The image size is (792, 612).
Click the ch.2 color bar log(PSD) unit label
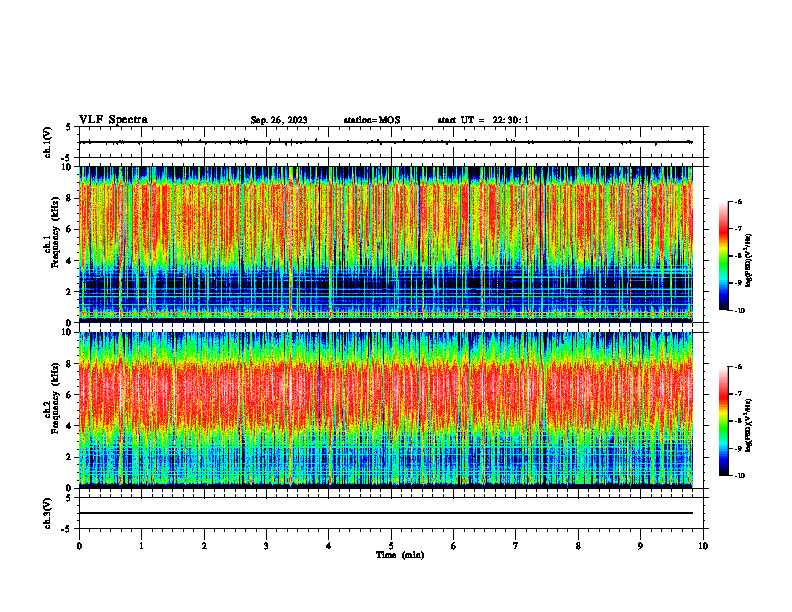750,425
